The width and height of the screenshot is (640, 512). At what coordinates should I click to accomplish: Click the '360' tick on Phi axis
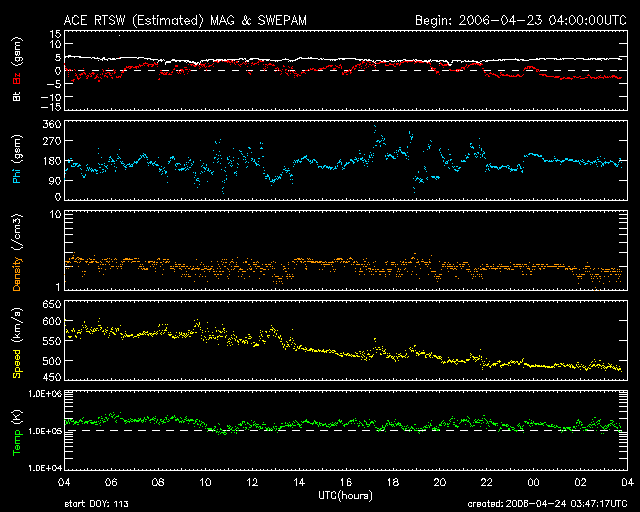click(x=52, y=124)
